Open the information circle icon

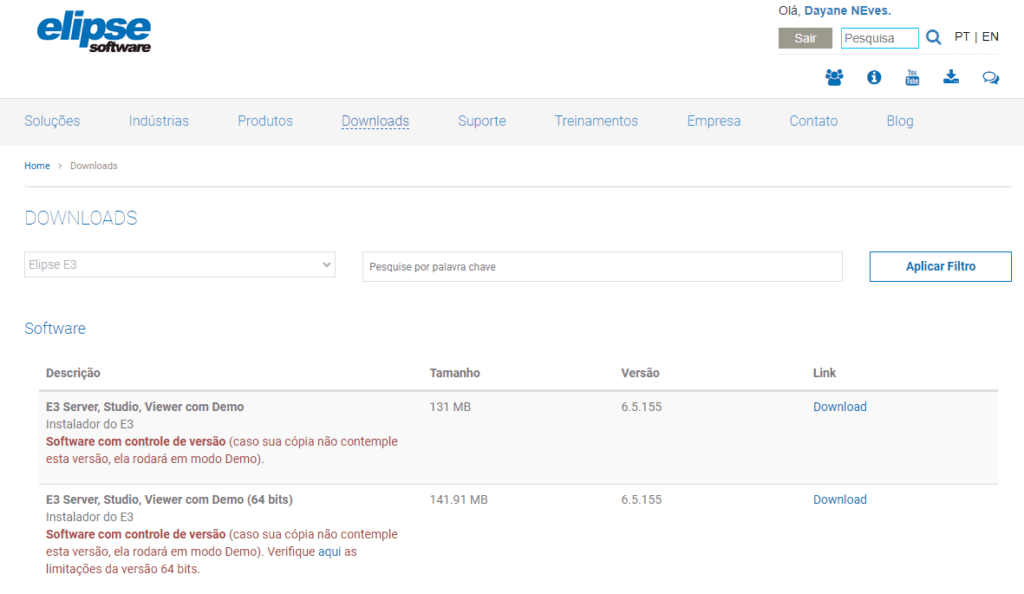coord(874,77)
